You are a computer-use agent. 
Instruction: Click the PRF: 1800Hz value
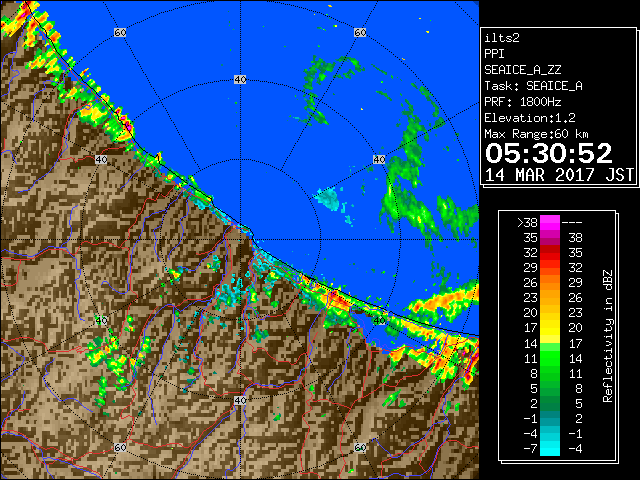(x=522, y=102)
